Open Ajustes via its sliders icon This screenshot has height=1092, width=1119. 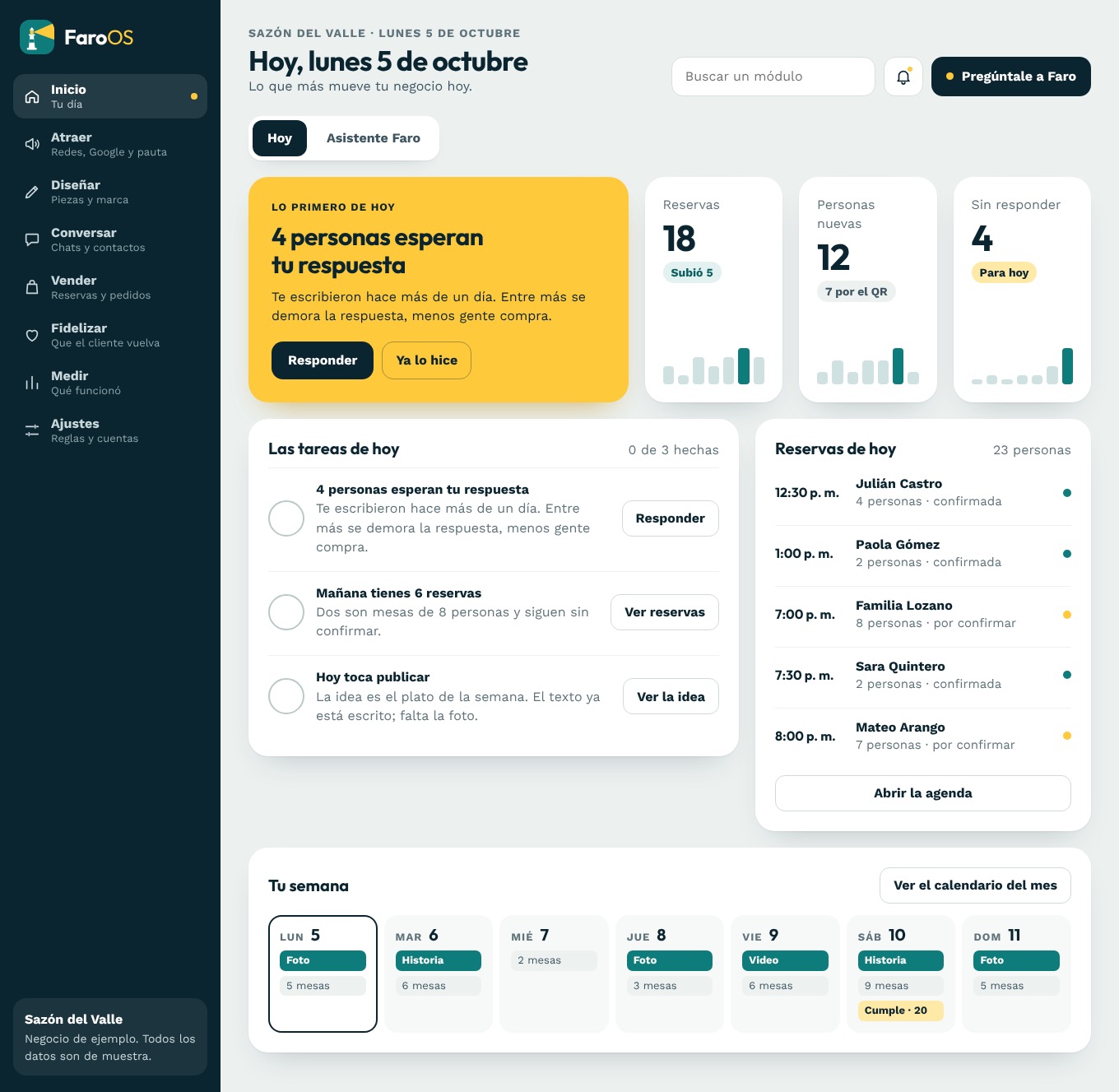point(32,430)
